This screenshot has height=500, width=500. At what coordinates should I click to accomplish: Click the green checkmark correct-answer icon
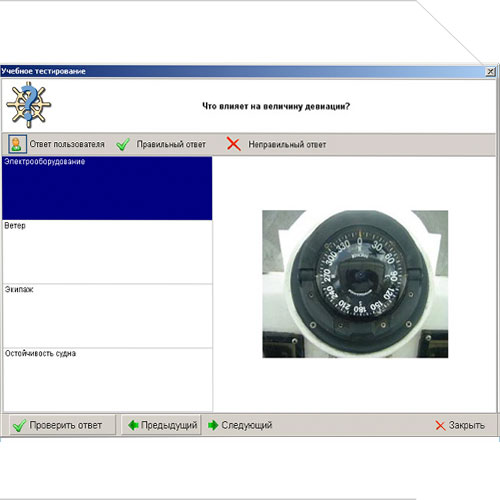point(123,144)
